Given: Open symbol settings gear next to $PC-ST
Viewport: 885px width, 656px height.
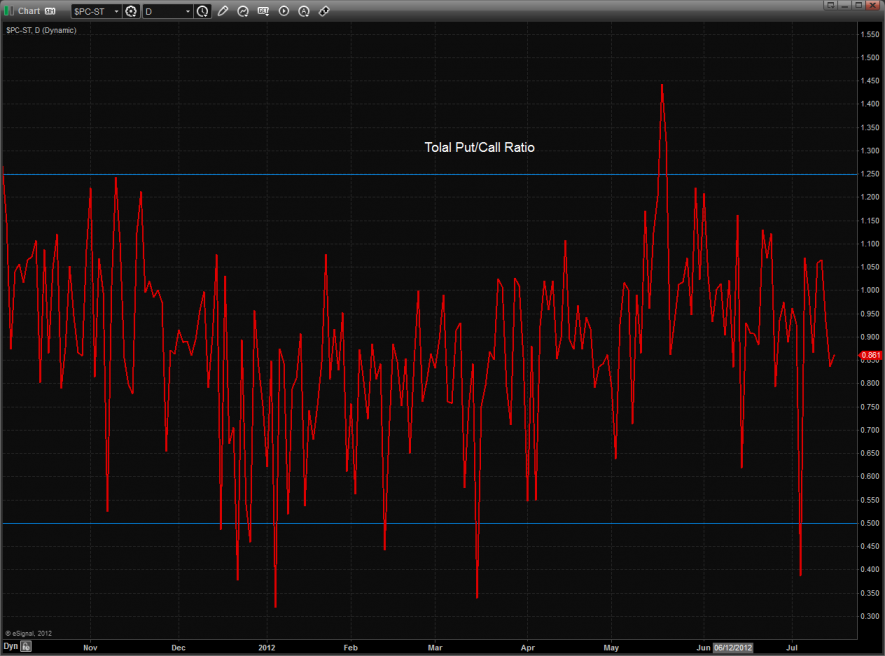Looking at the screenshot, I should [x=131, y=11].
